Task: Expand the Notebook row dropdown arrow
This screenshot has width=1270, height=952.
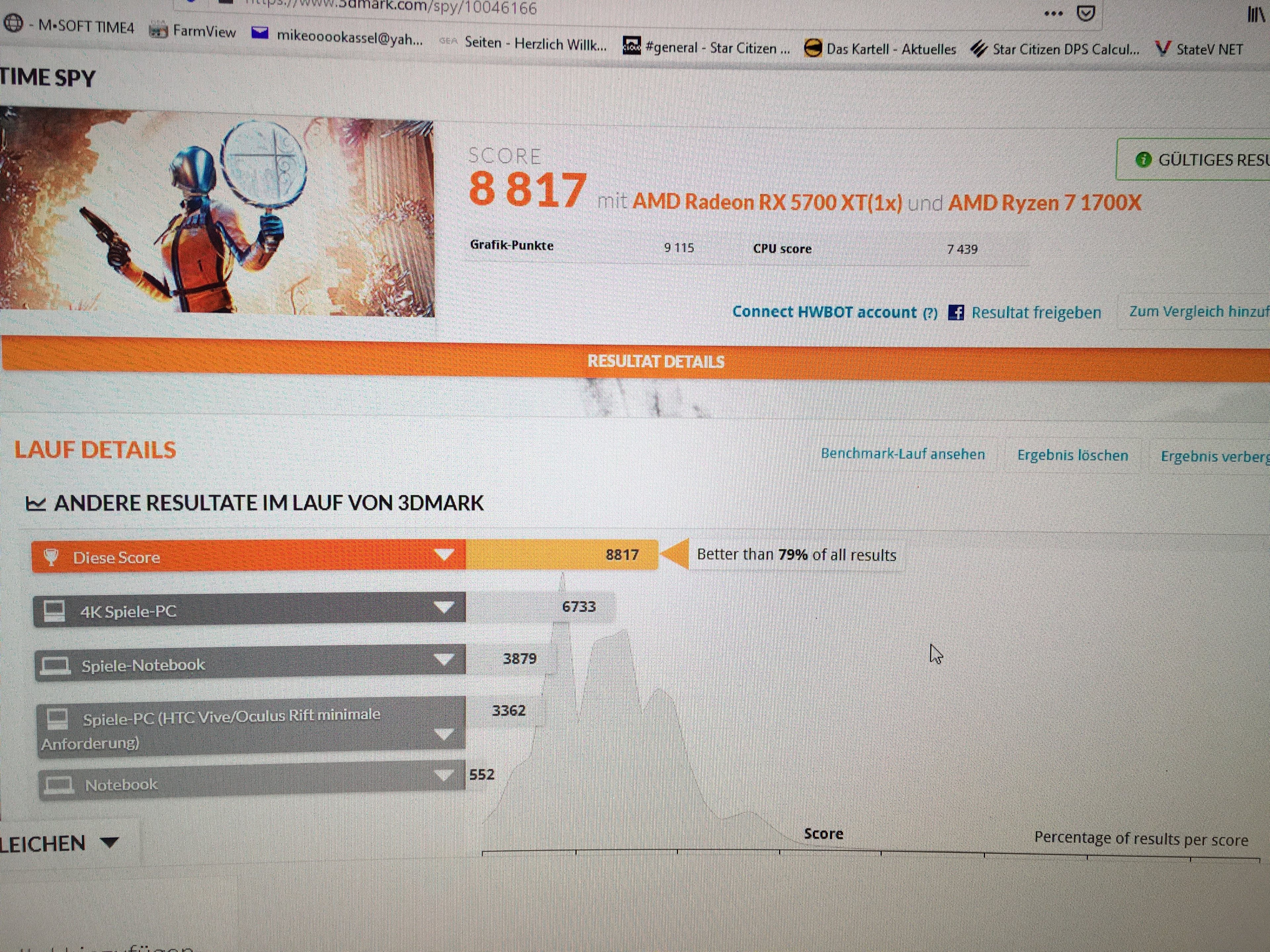Action: [x=443, y=776]
